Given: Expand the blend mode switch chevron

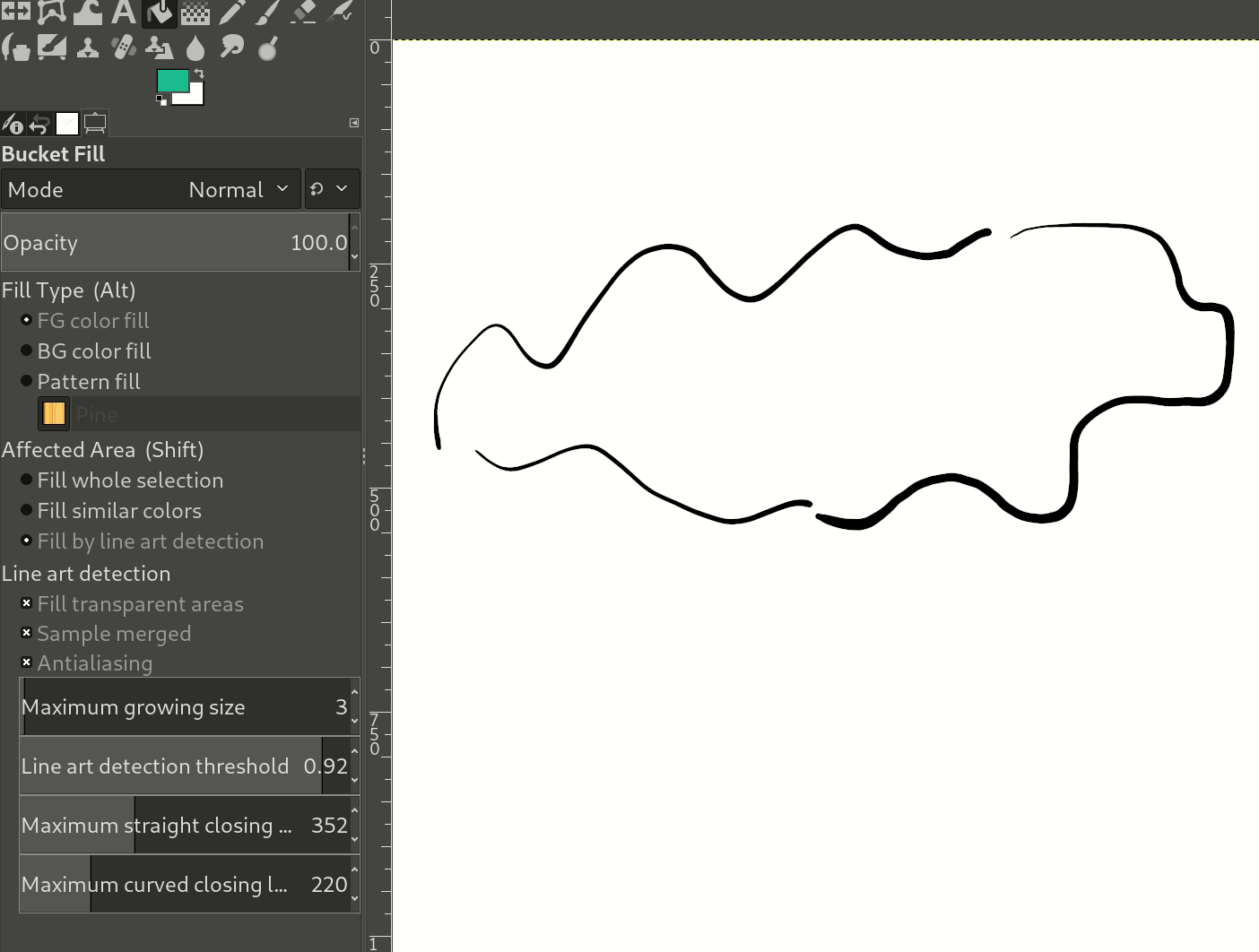Looking at the screenshot, I should pos(332,189).
